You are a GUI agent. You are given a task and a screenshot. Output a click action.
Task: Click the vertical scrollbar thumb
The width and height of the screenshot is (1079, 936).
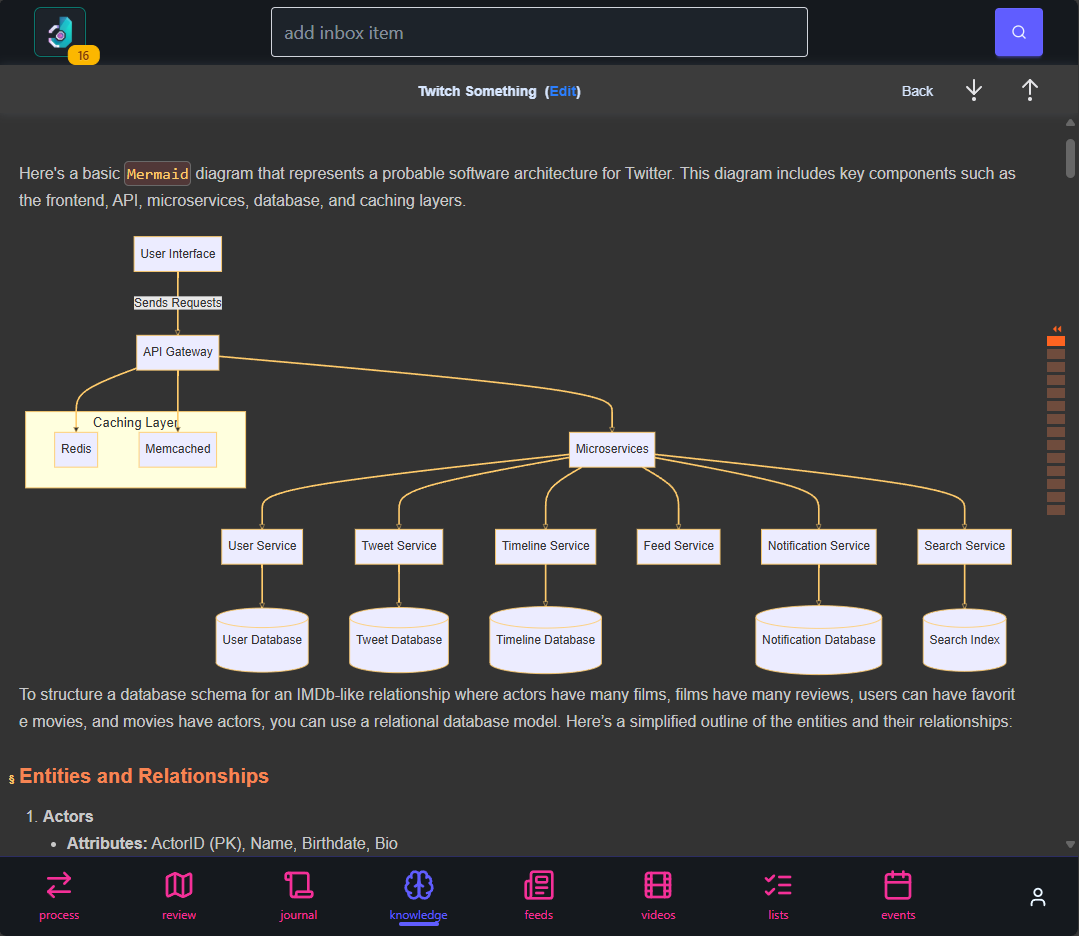[x=1070, y=158]
